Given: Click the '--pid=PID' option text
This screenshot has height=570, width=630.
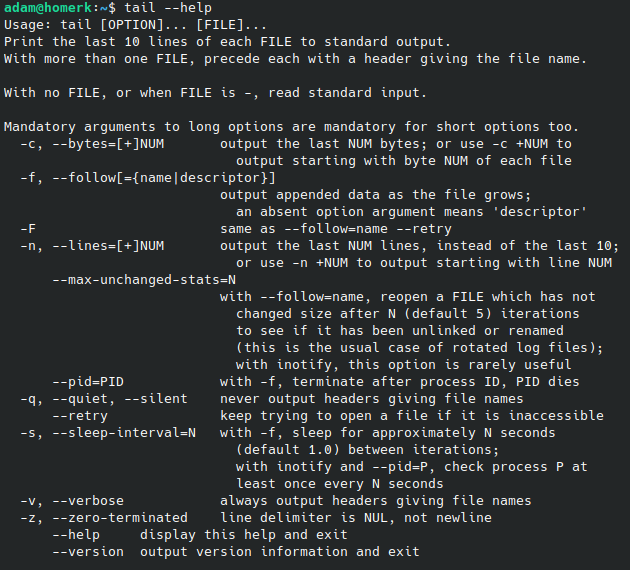Looking at the screenshot, I should [x=88, y=382].
